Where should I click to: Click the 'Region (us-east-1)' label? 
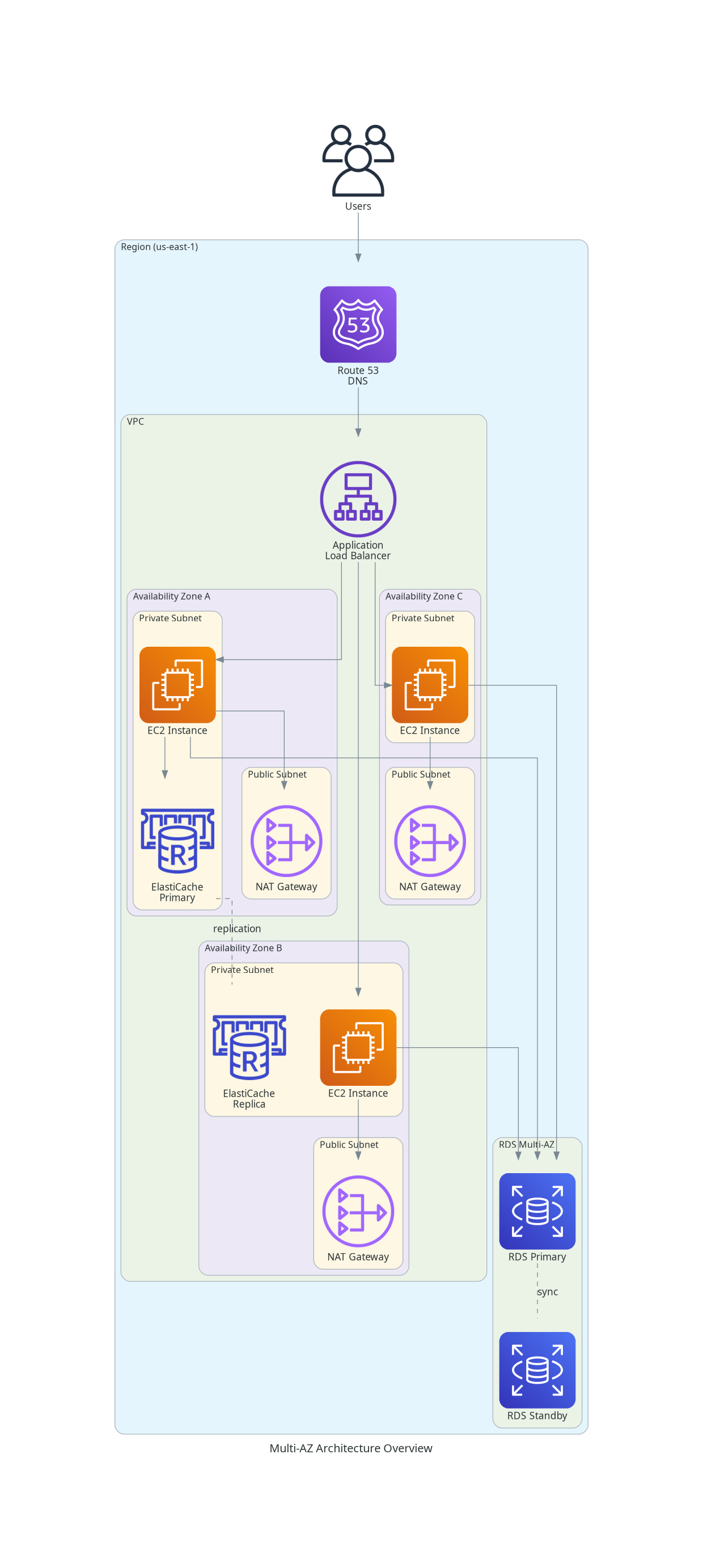159,247
